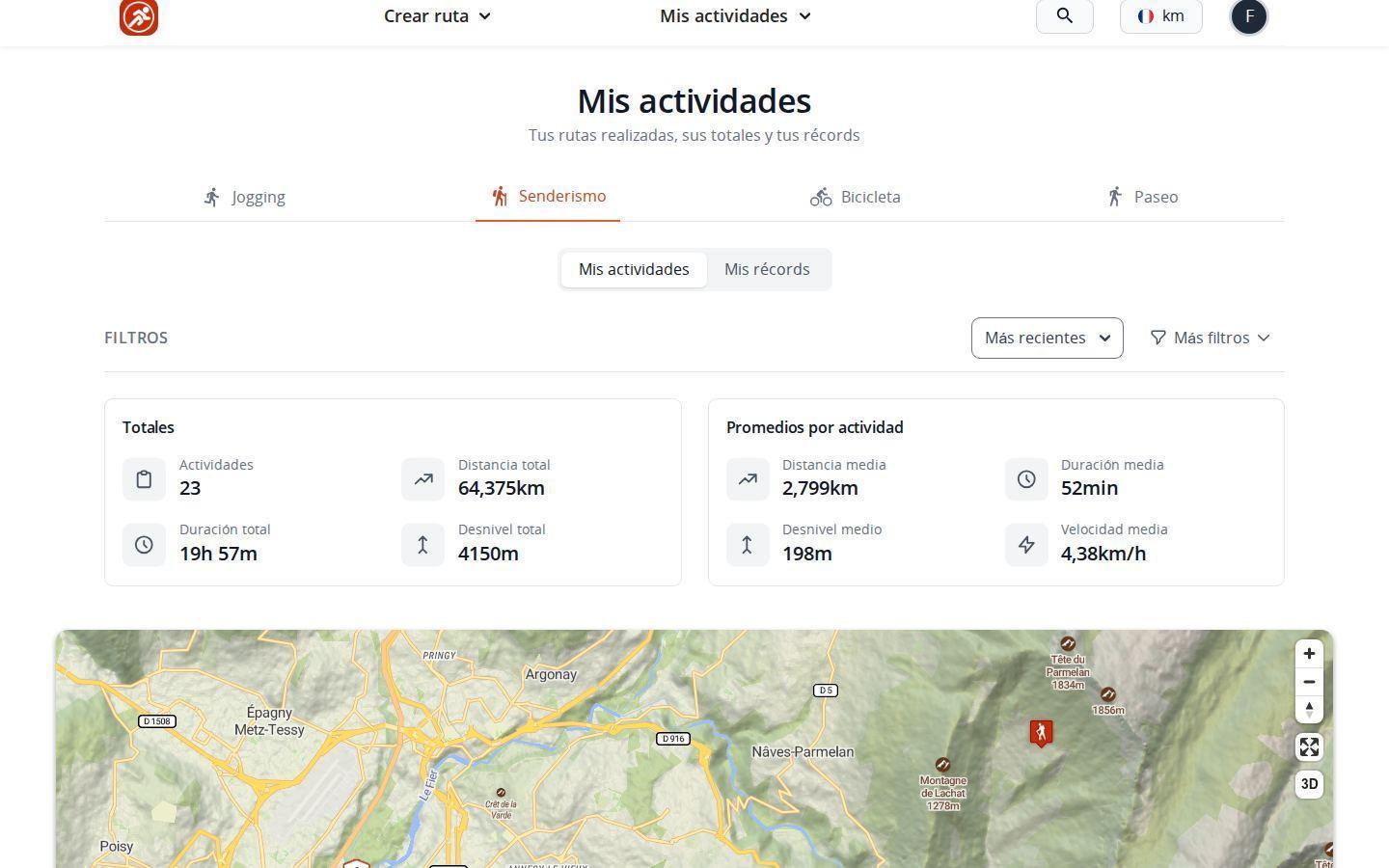Open the Paseo tab

(x=1142, y=197)
